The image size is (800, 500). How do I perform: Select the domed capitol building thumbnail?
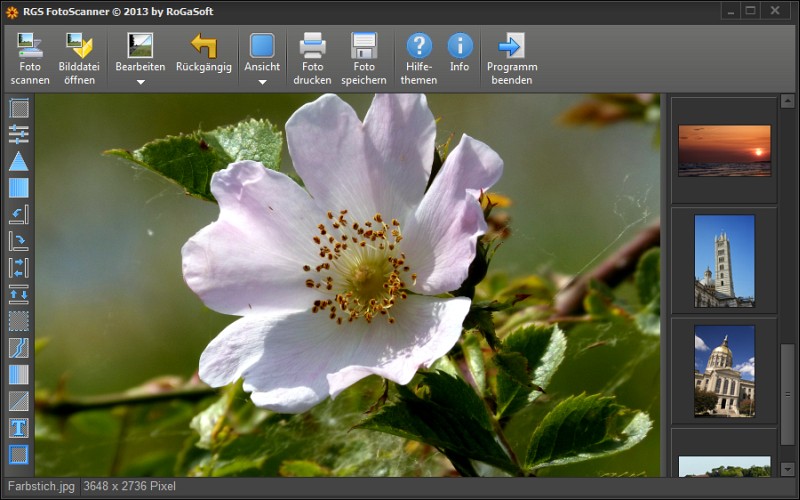coord(724,370)
